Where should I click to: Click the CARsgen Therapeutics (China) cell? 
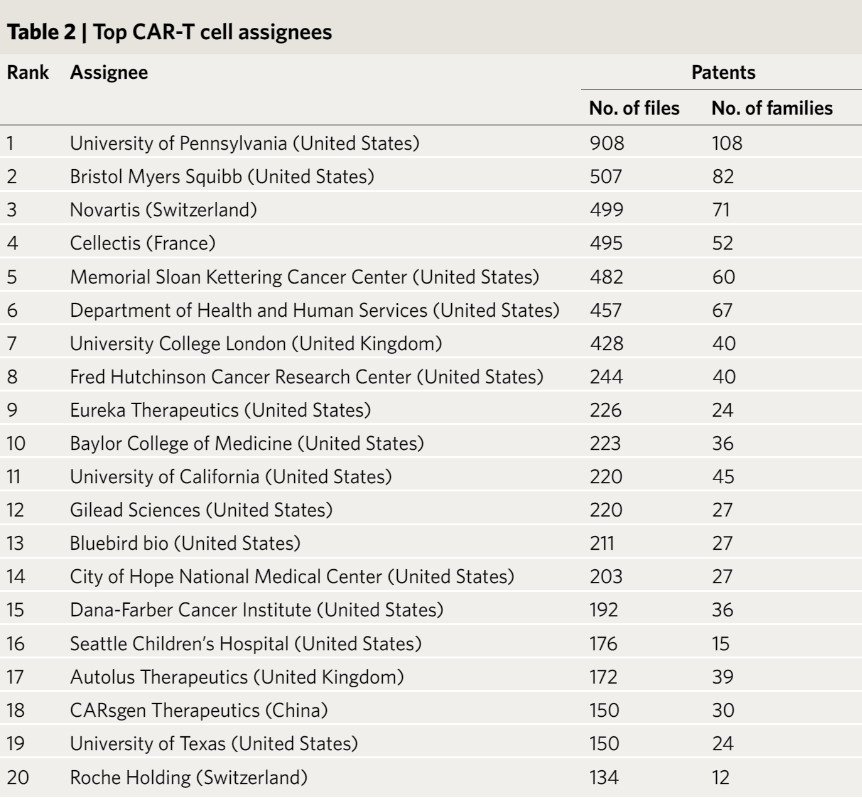(199, 710)
